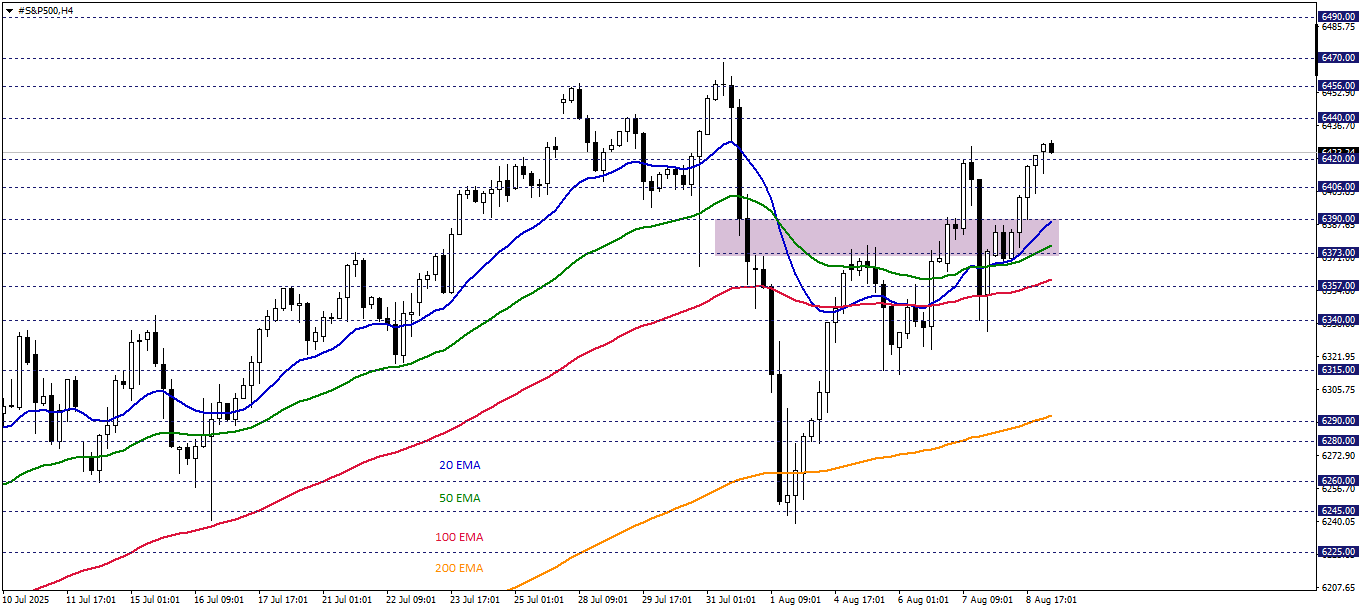
Task: Click the 16 Jul 09:01 time label
Action: 218,601
